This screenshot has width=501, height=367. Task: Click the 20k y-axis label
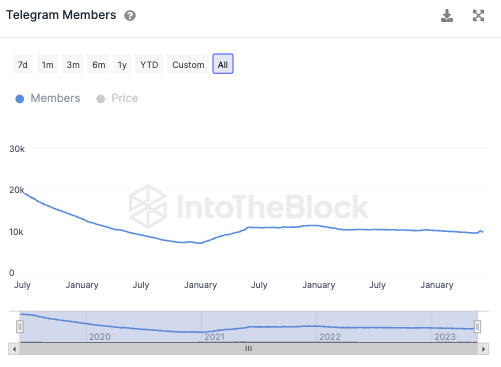(x=17, y=190)
